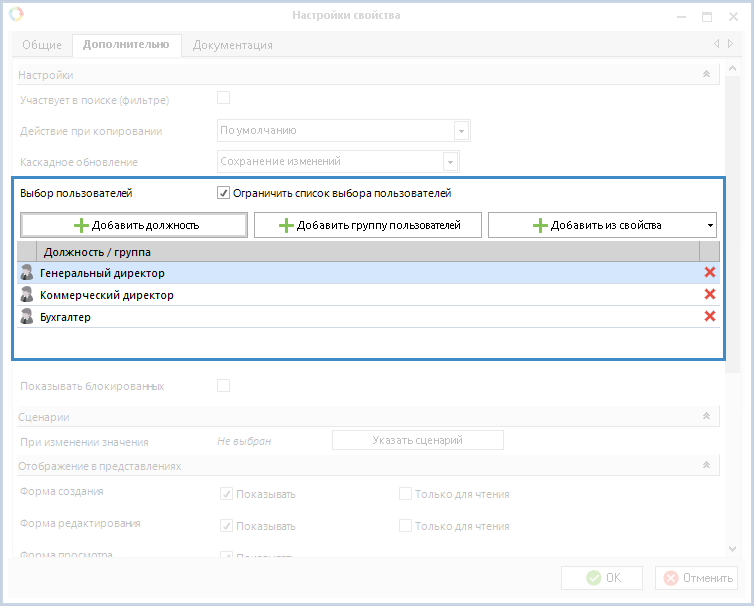Open Каскадное обновление dropdown list

coord(451,161)
